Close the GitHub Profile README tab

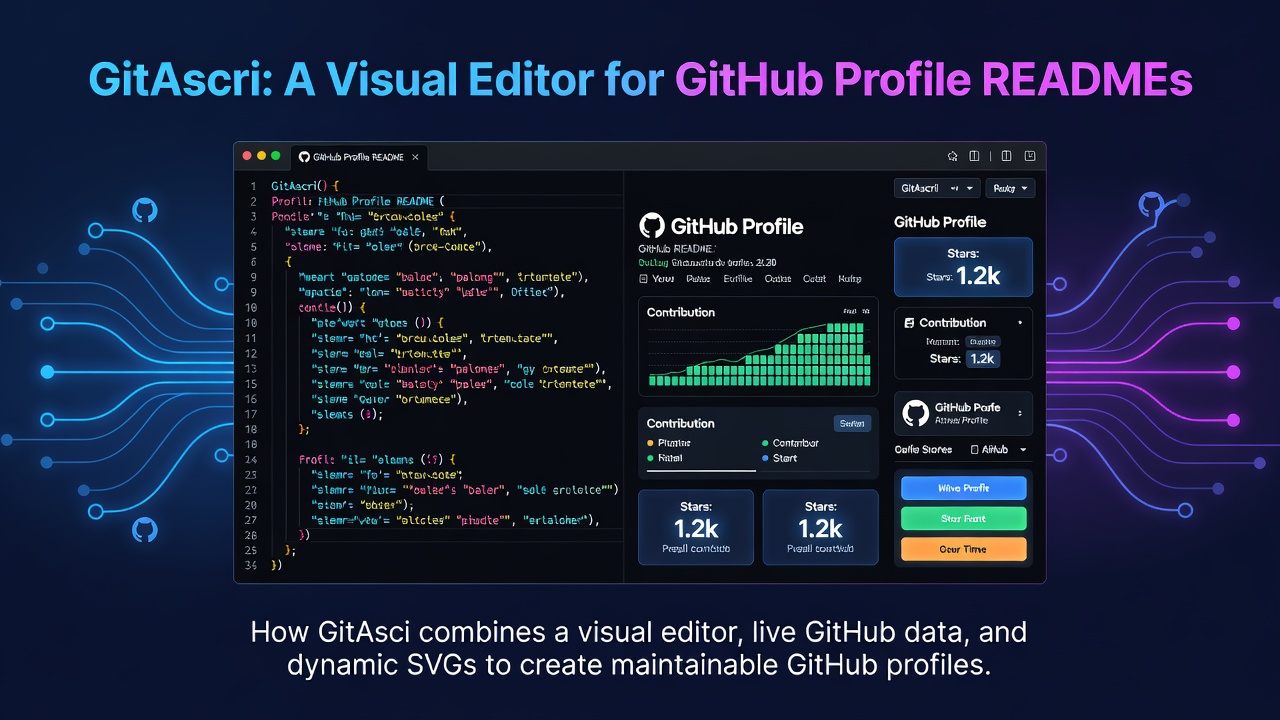(416, 157)
